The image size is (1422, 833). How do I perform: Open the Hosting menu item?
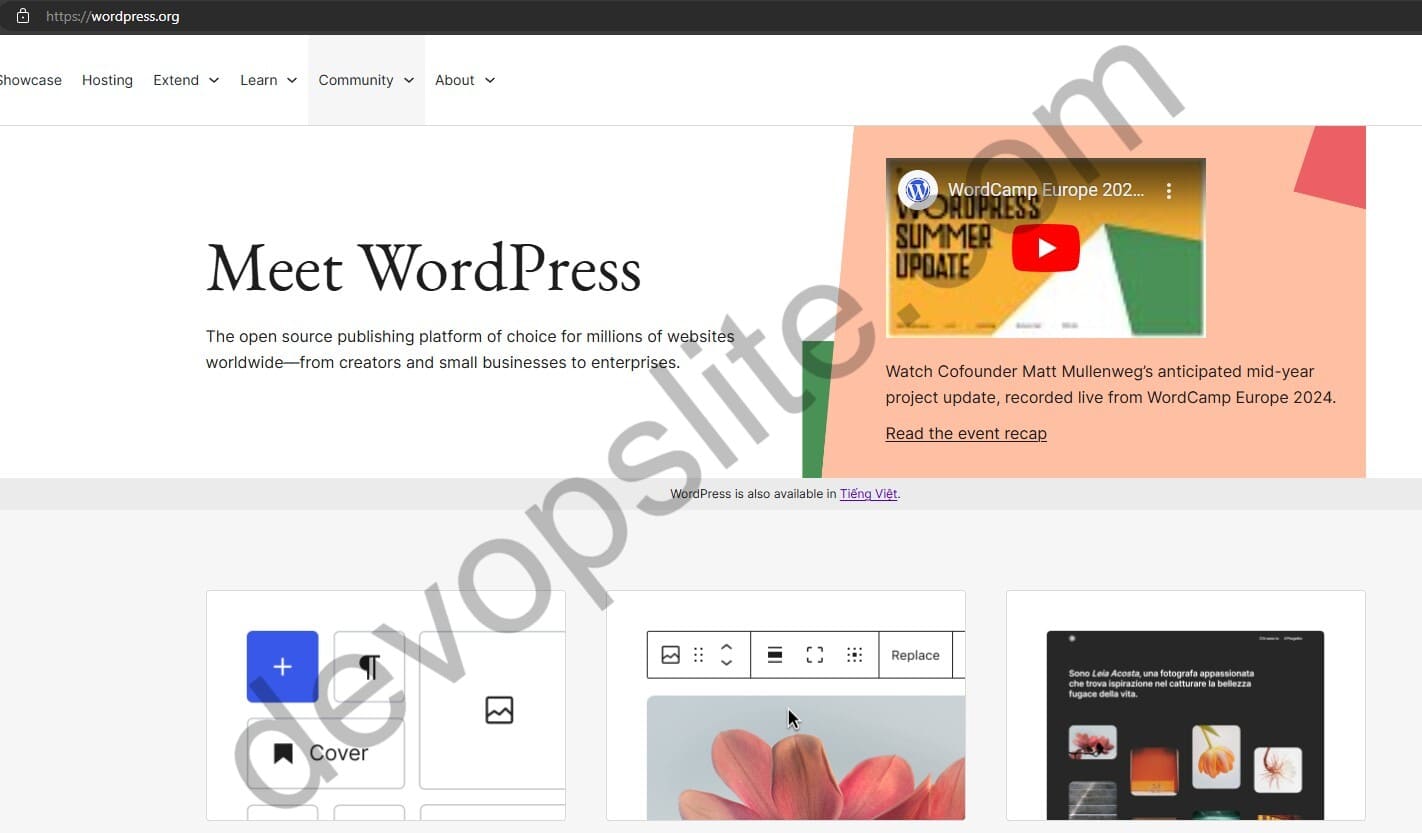[107, 80]
